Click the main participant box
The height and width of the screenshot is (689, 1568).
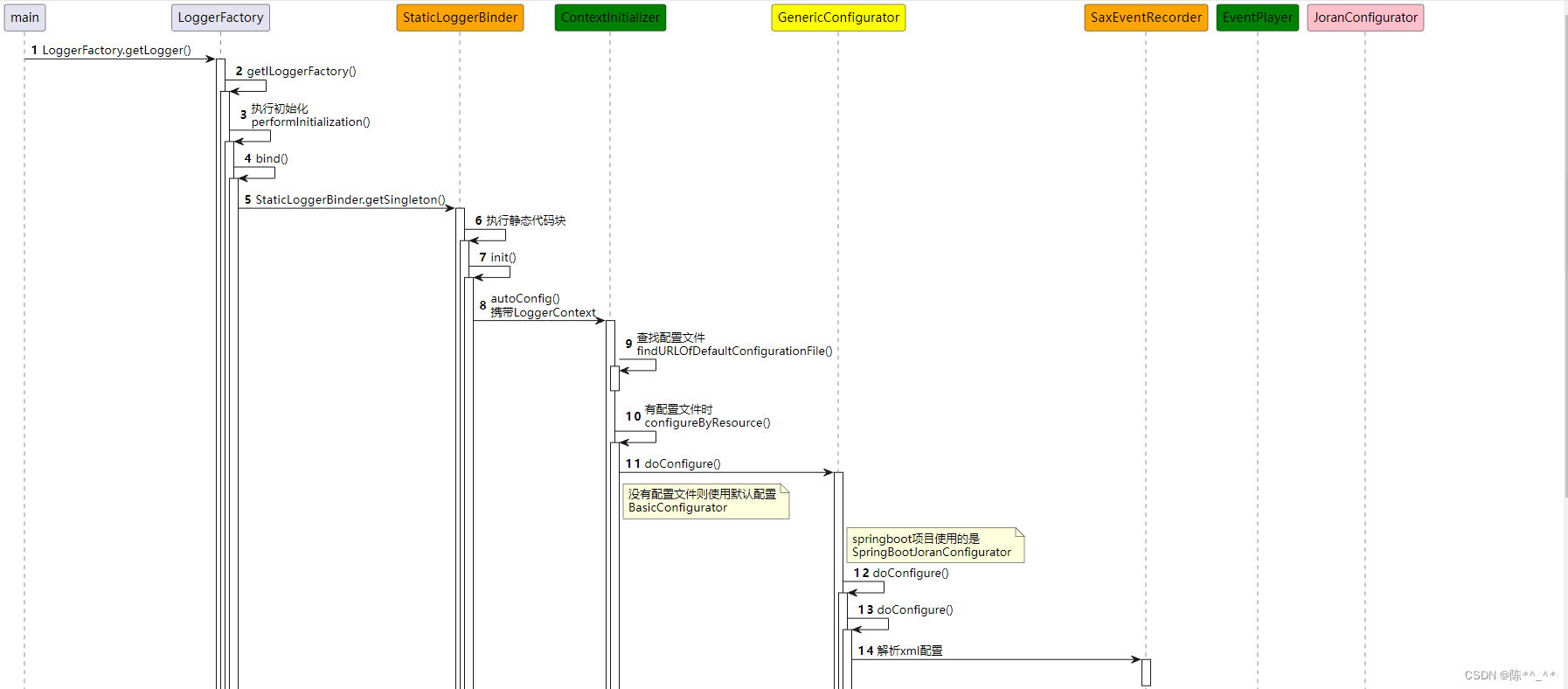point(24,17)
